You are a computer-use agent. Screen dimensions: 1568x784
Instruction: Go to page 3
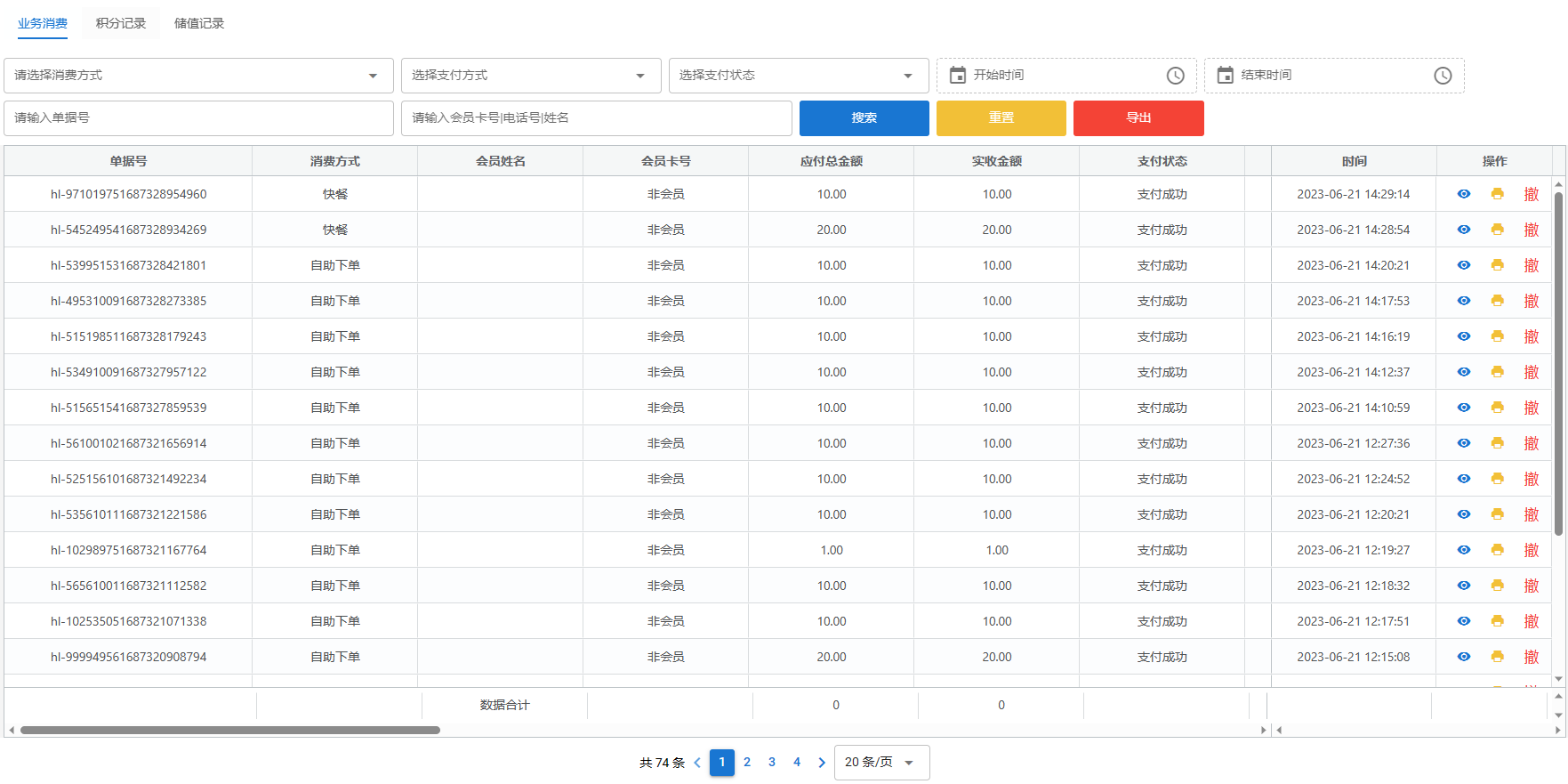pos(772,763)
